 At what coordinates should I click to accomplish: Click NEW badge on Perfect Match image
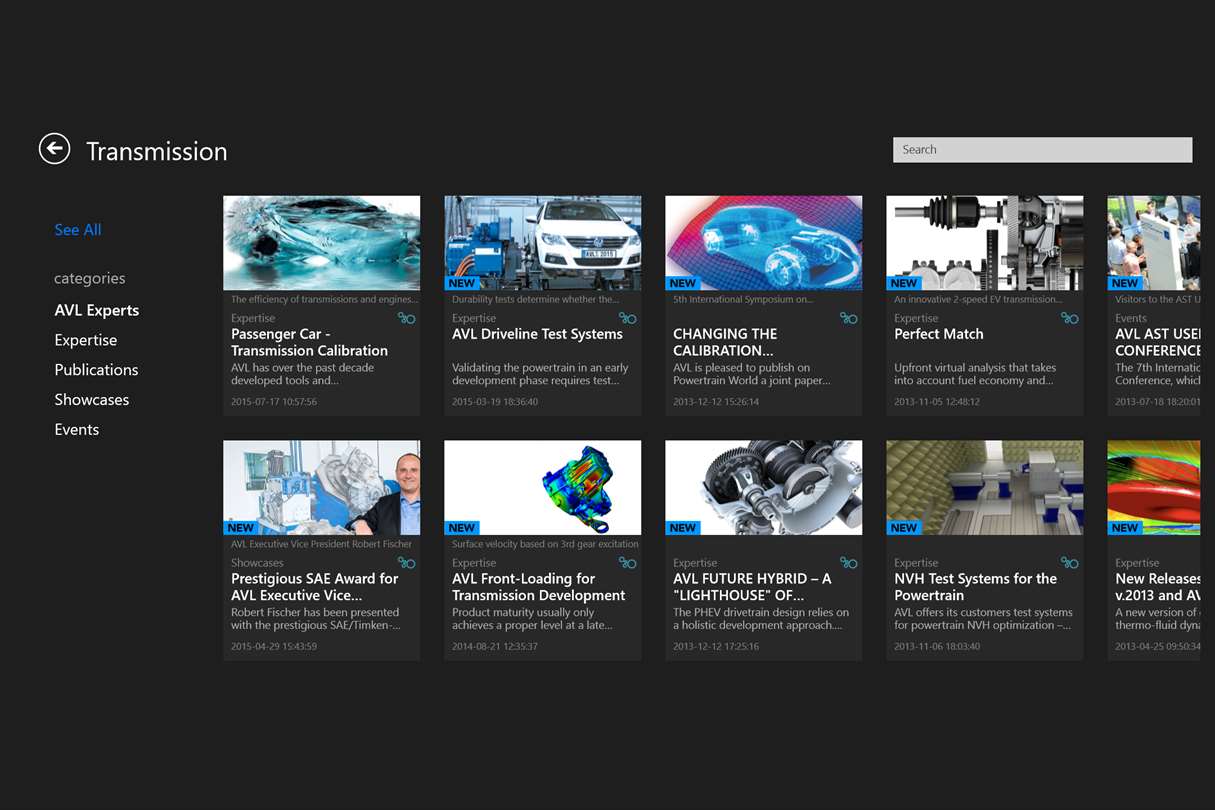coord(904,283)
